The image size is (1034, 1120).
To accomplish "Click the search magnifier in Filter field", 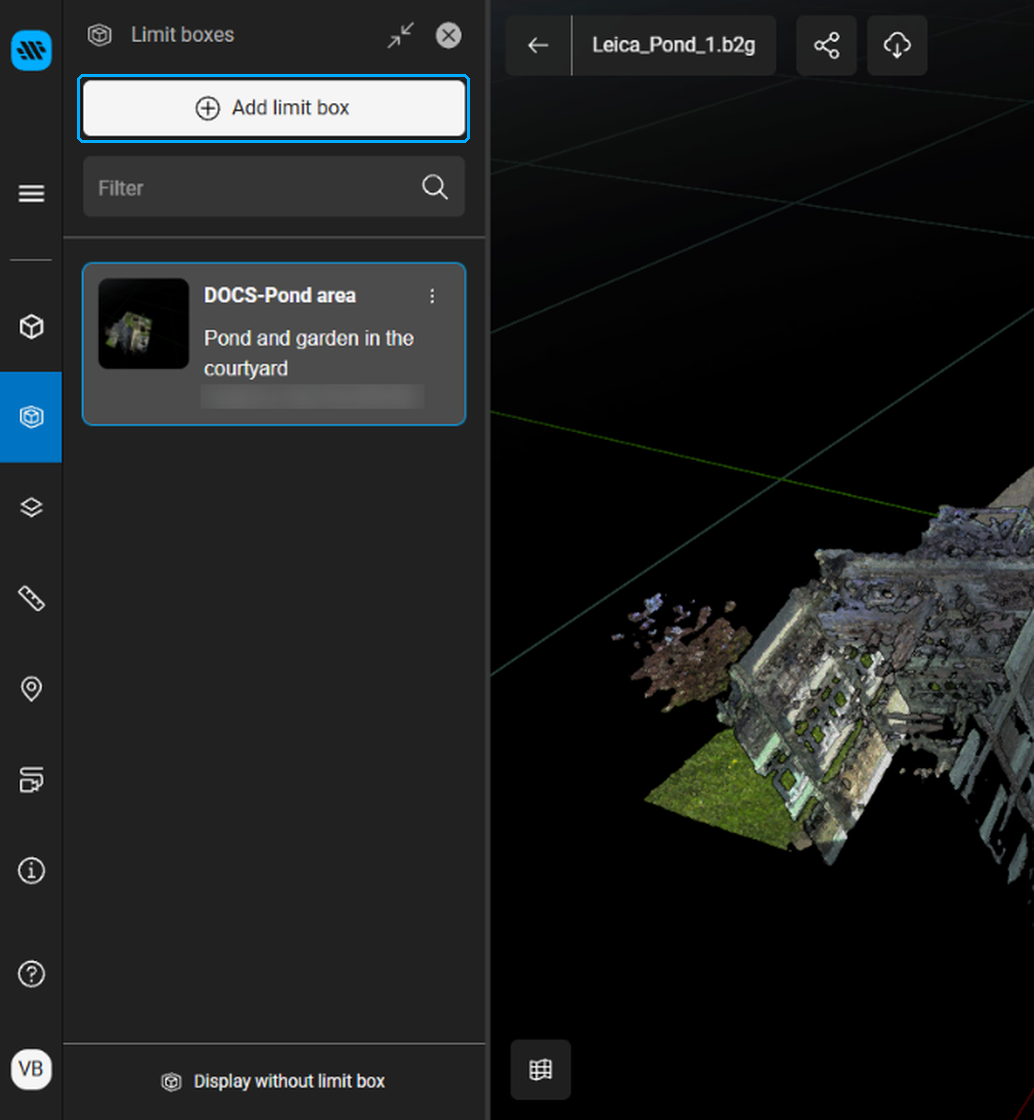I will point(435,187).
